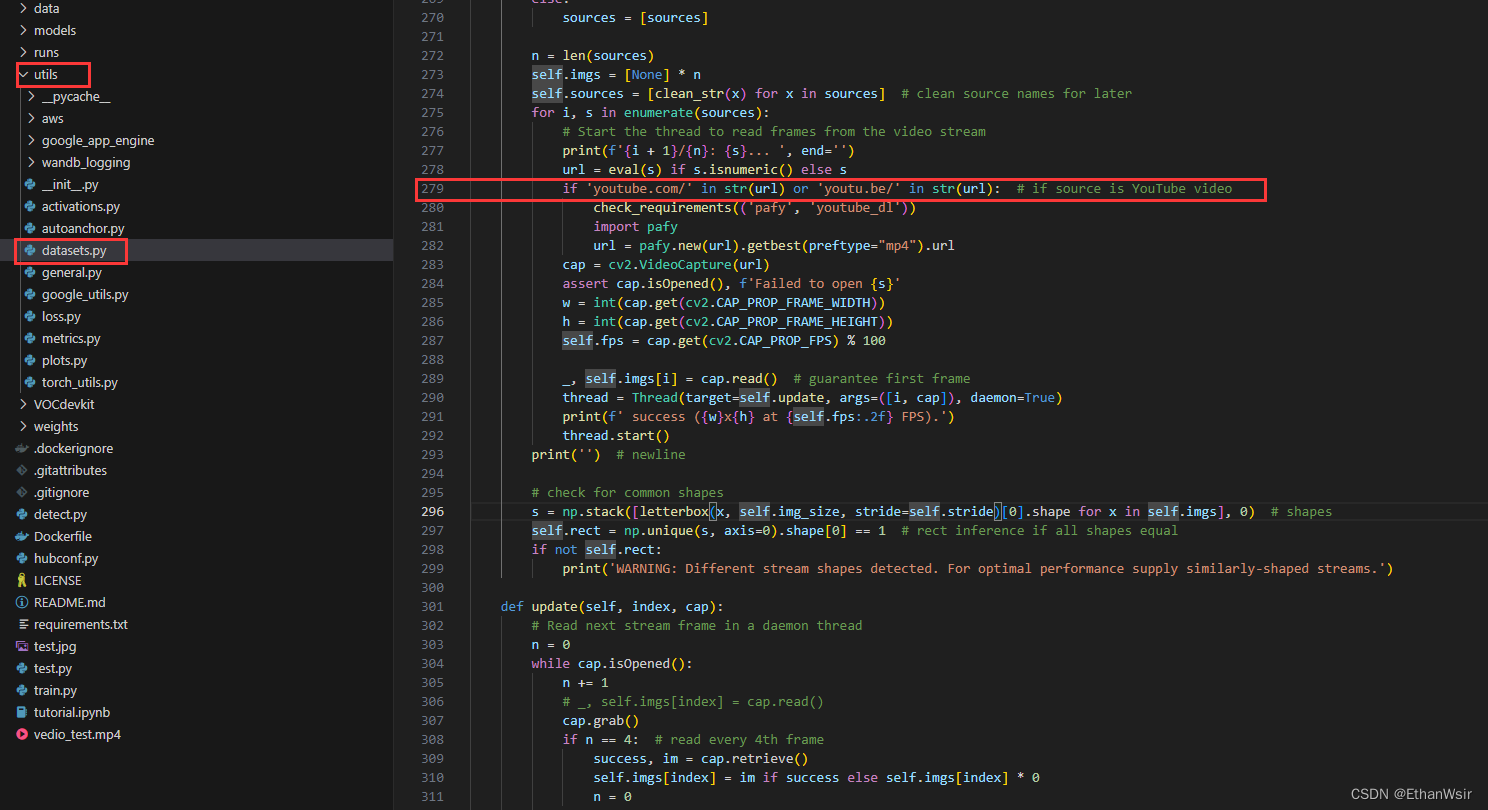Expand the google_app_engine folder chevron
Viewport: 1488px width, 810px height.
(31, 140)
